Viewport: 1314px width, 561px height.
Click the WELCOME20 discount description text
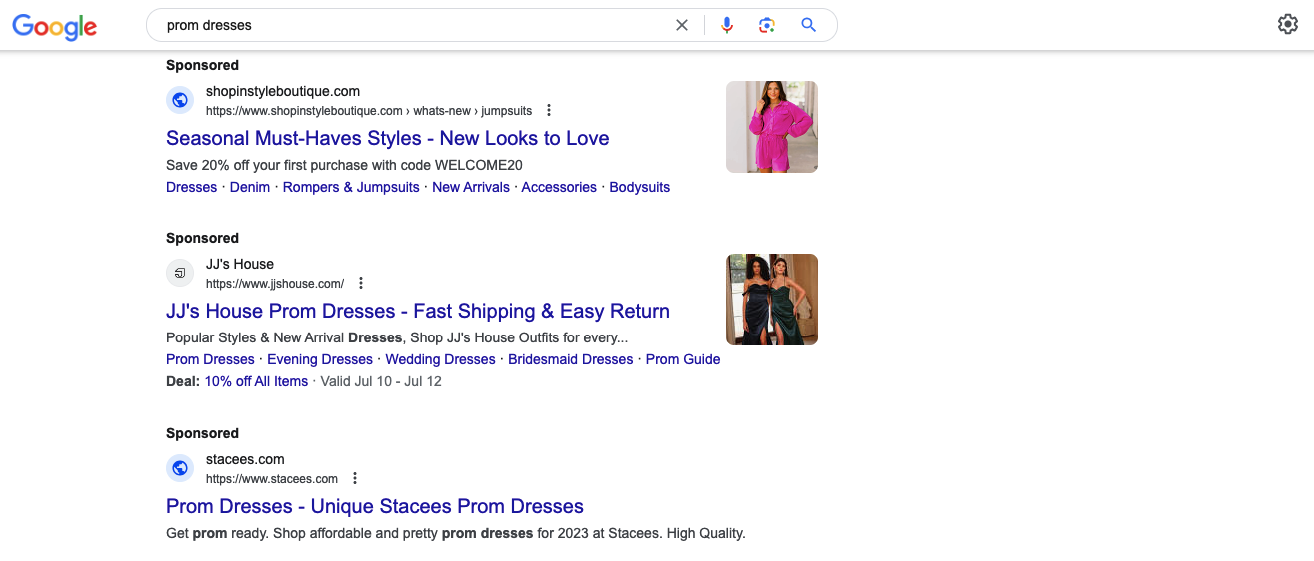click(344, 165)
